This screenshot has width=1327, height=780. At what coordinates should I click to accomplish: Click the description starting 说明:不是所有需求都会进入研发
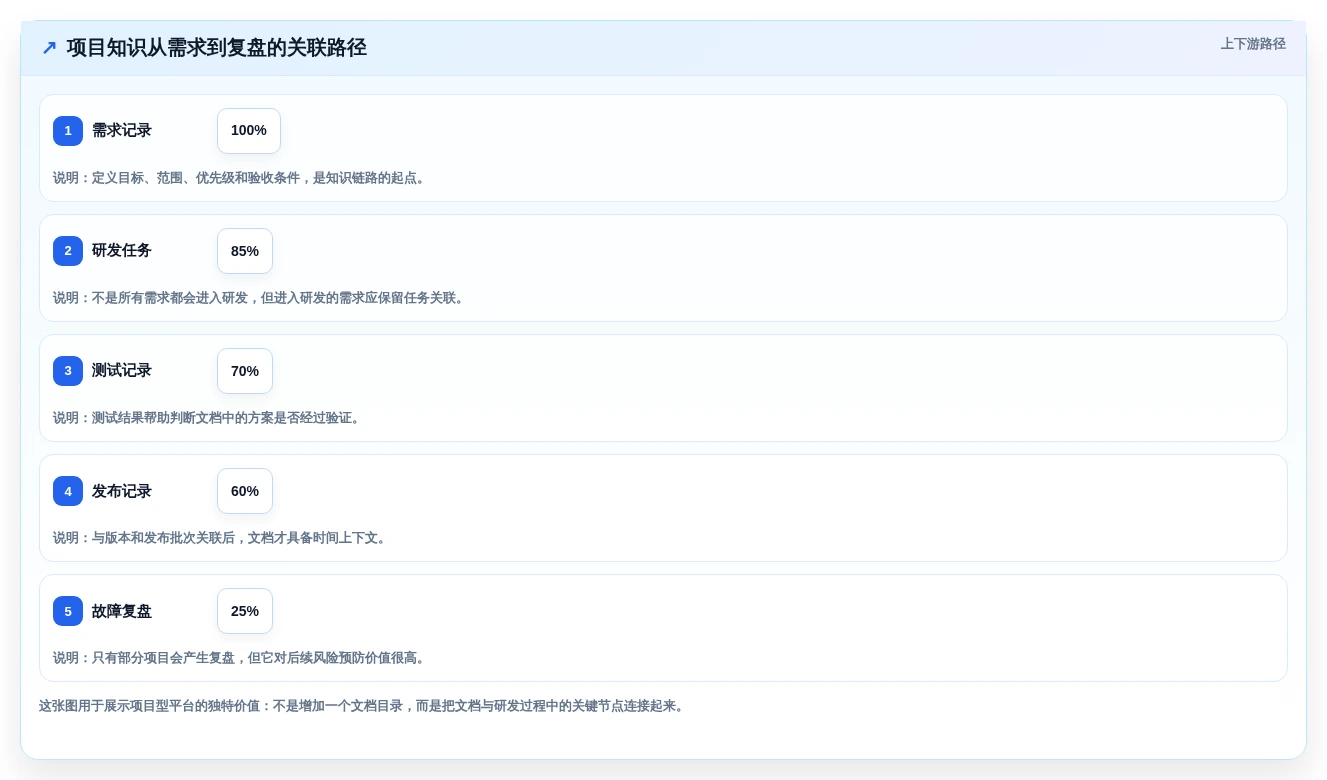click(x=261, y=298)
